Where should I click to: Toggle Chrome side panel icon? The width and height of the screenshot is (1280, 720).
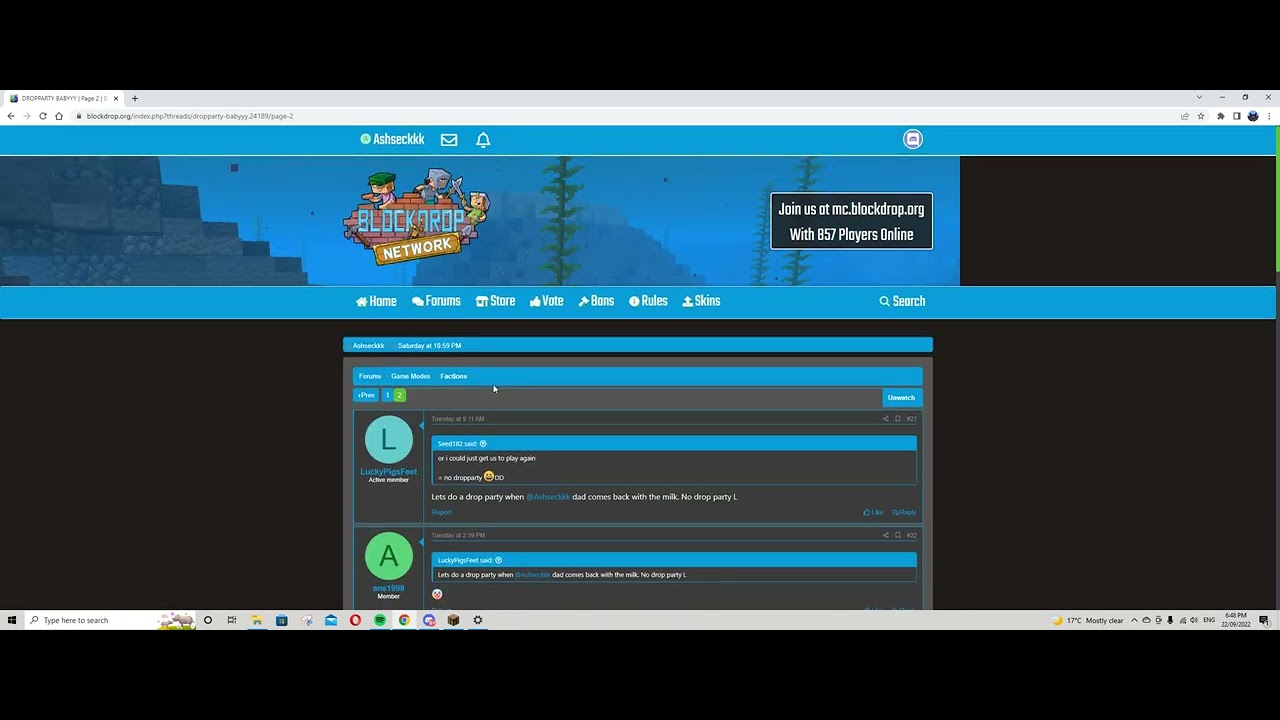[1236, 116]
